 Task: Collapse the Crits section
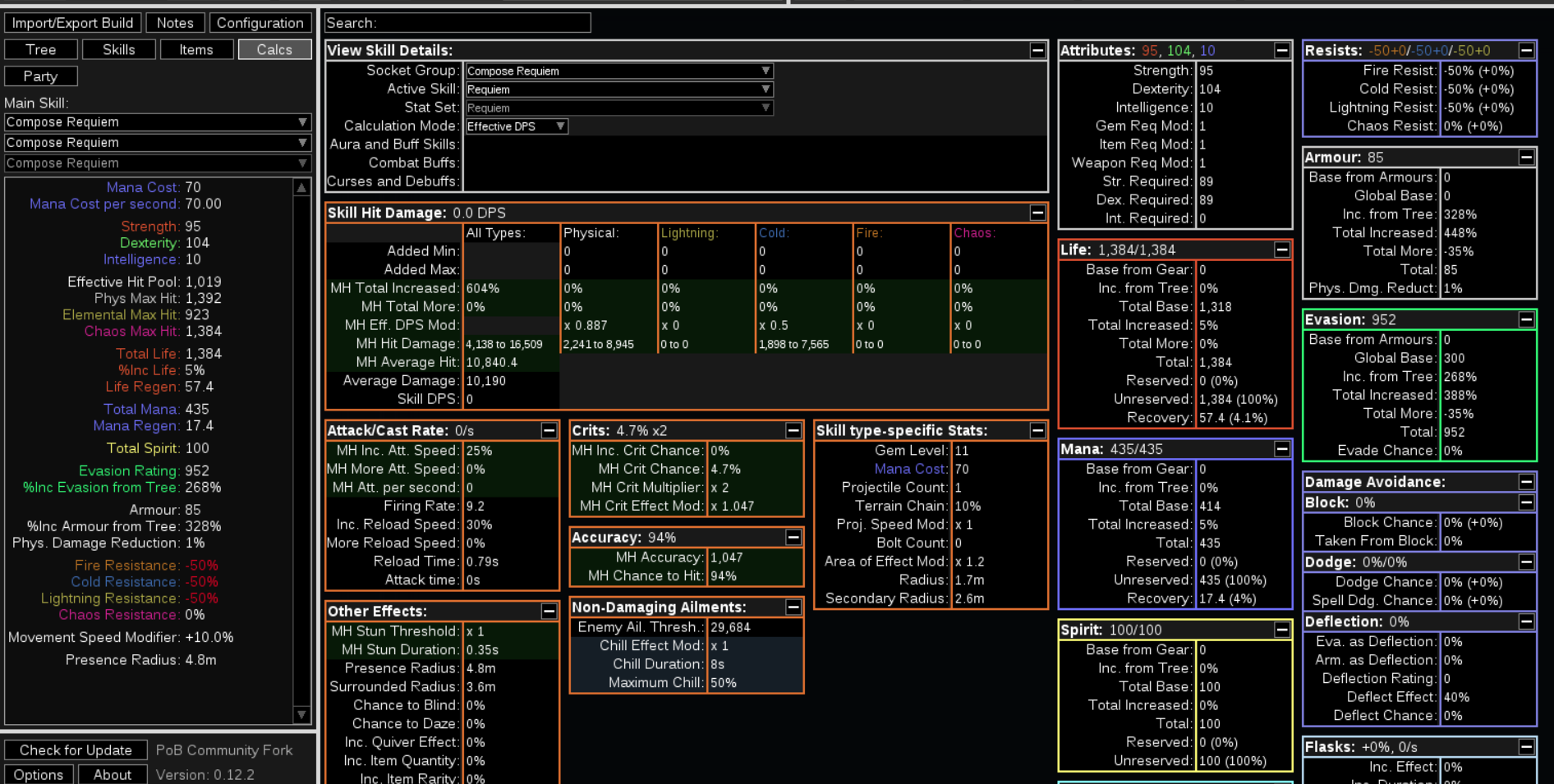coord(793,430)
